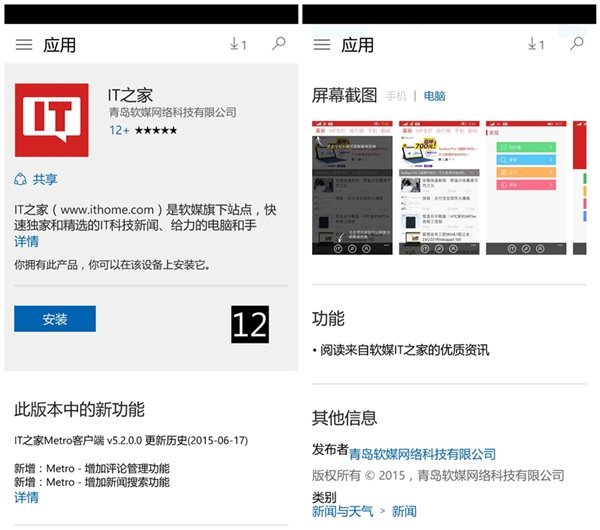Image resolution: width=600 pixels, height=530 pixels.
Task: Open 新闻与天气 category link
Action: [x=342, y=512]
